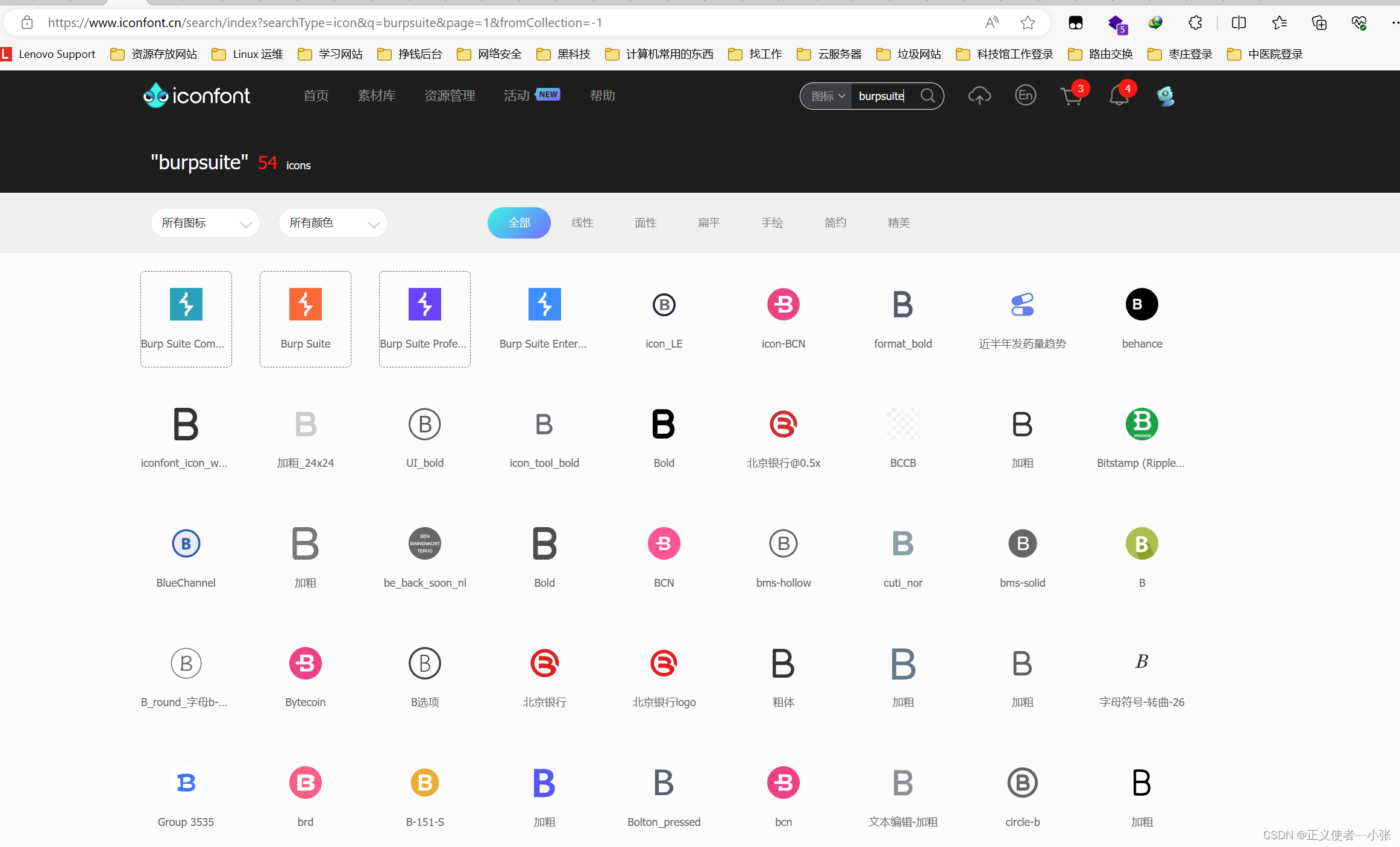1400x847 pixels.
Task: Open the BCCB checkered thumbnail
Action: (x=903, y=424)
